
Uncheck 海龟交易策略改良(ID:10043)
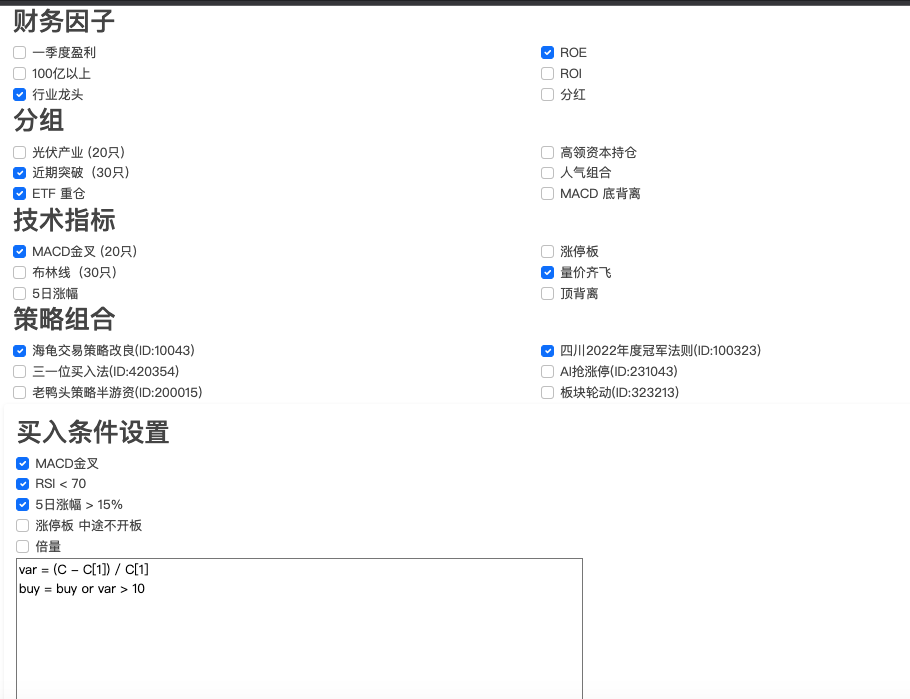[20, 351]
